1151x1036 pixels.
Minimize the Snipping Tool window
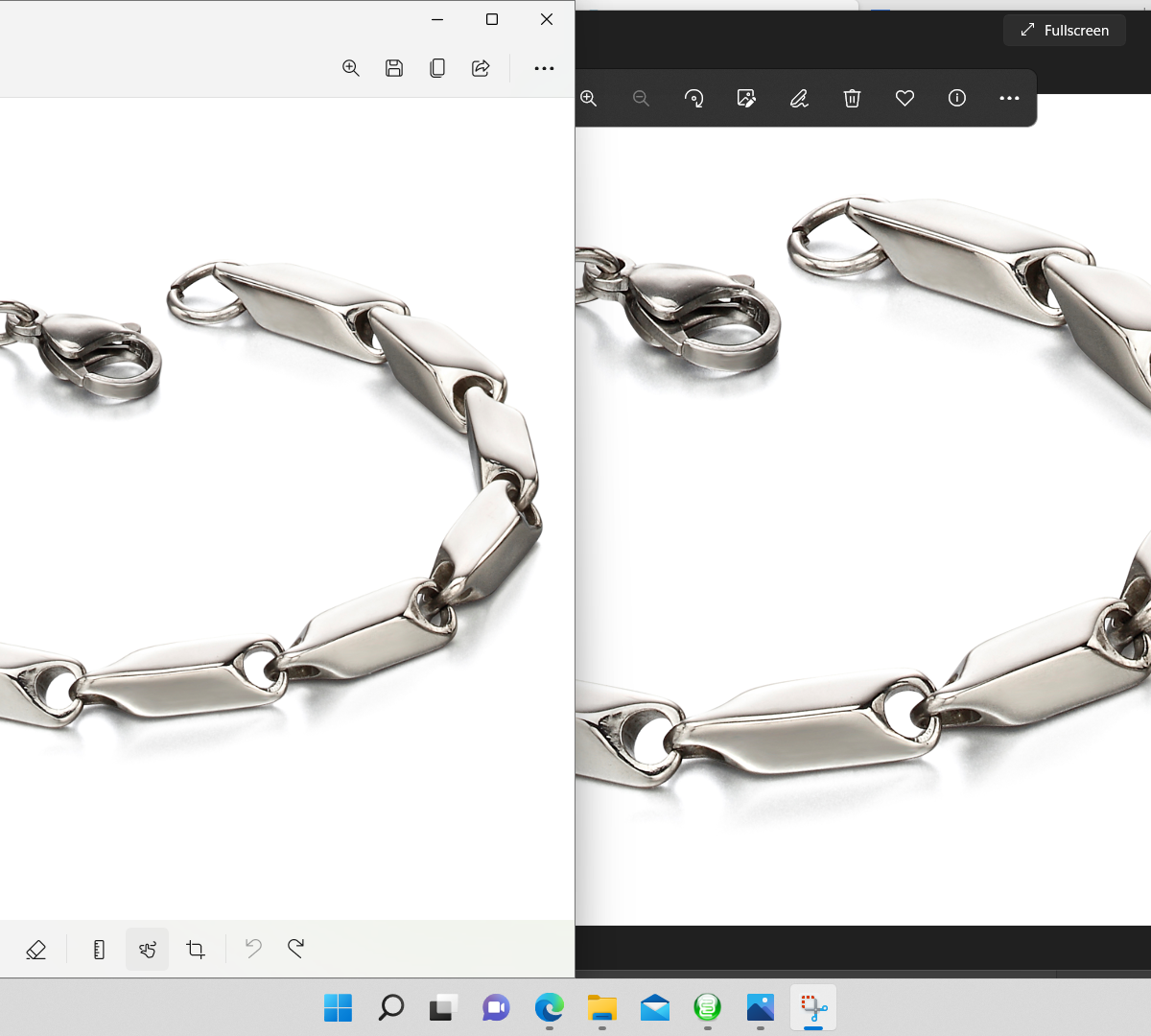coord(437,19)
